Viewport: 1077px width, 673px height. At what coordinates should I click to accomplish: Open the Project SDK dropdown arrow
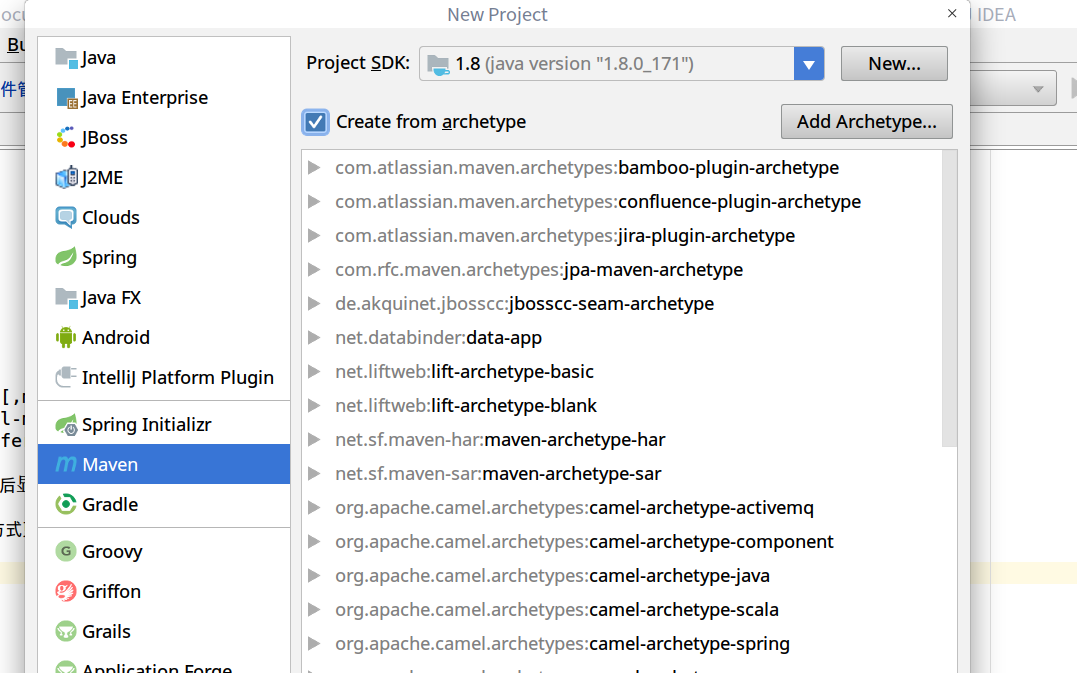(809, 64)
